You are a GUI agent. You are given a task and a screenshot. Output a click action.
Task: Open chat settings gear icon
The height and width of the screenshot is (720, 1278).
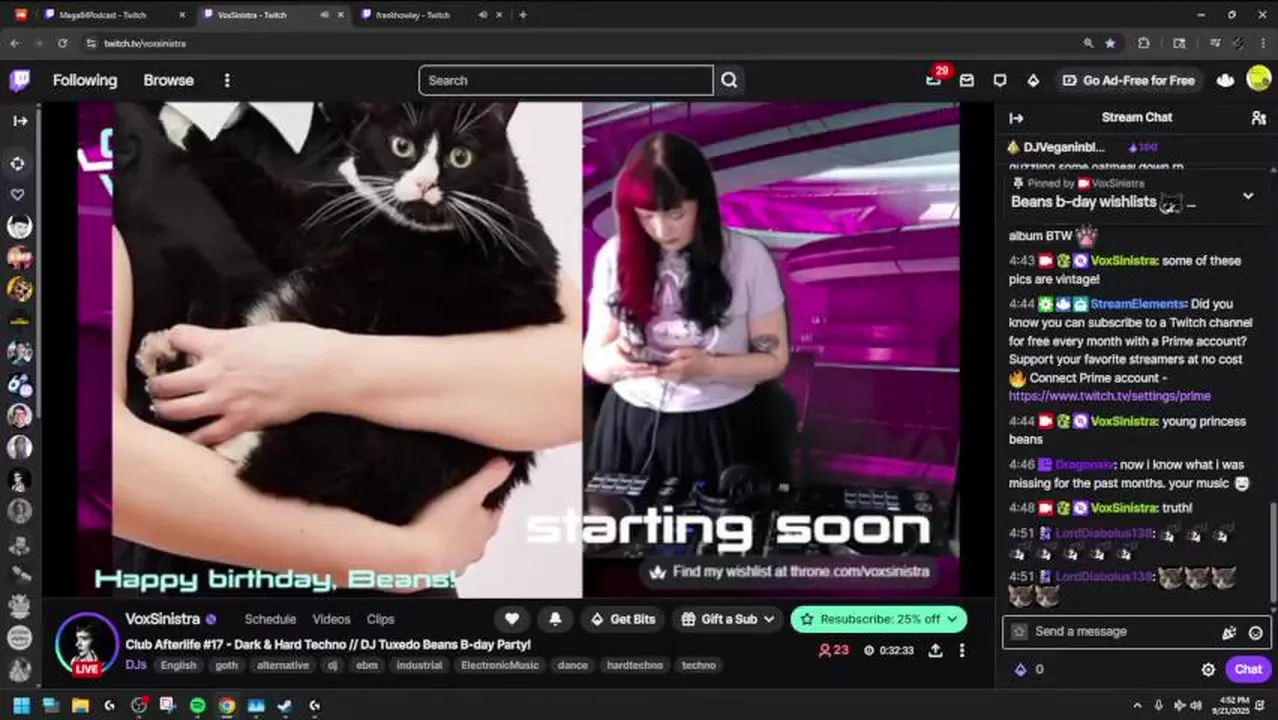(x=1208, y=670)
